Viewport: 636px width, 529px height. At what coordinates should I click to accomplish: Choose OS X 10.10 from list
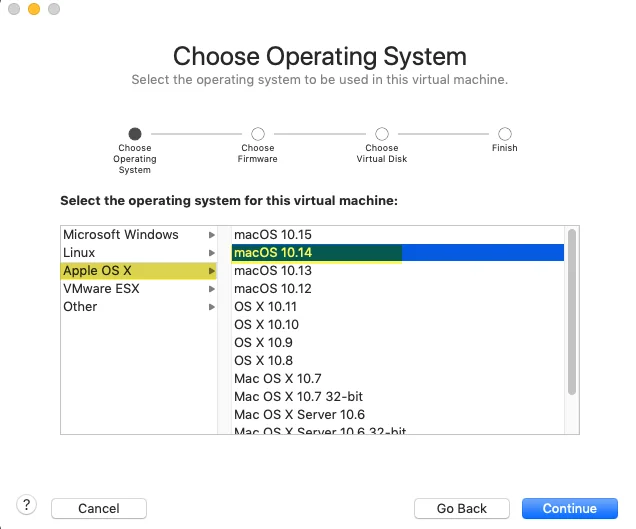(398, 325)
